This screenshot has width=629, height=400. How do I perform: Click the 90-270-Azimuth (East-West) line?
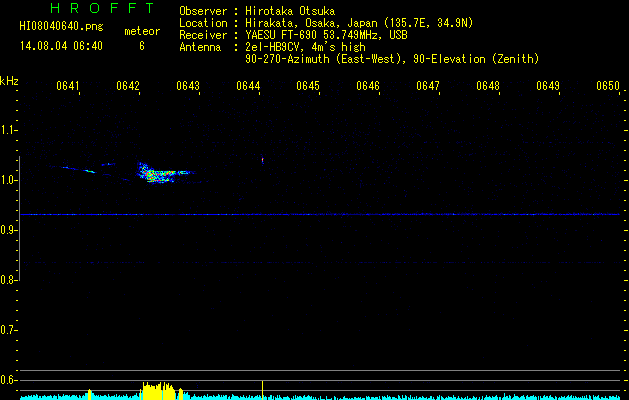click(392, 59)
